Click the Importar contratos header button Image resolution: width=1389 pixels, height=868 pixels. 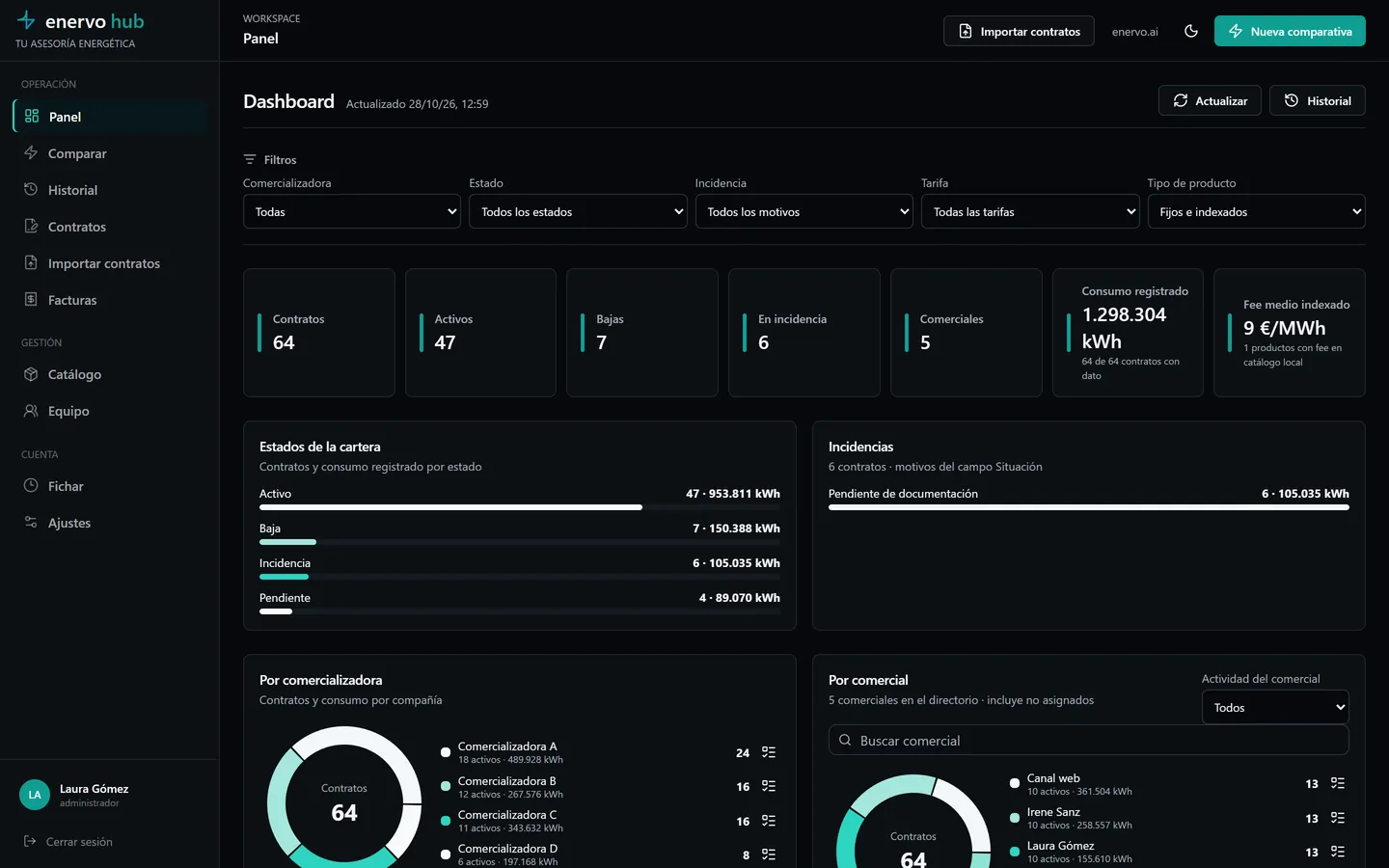pyautogui.click(x=1019, y=31)
